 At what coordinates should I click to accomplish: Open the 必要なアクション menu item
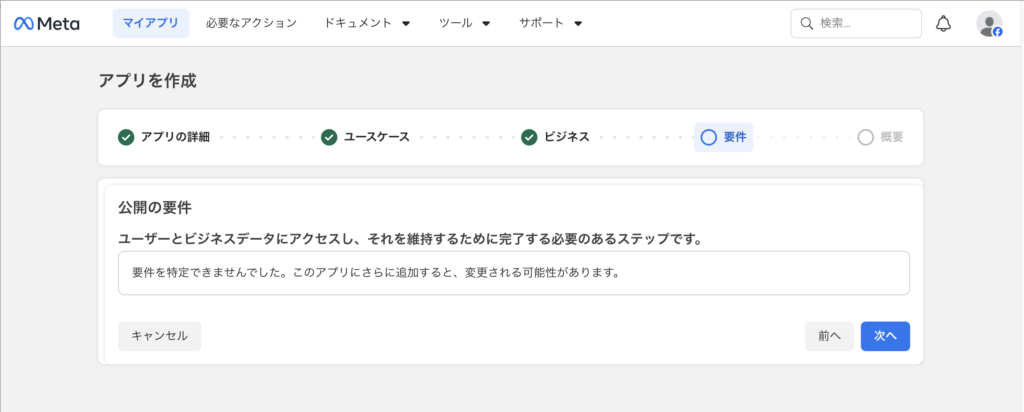(x=251, y=23)
